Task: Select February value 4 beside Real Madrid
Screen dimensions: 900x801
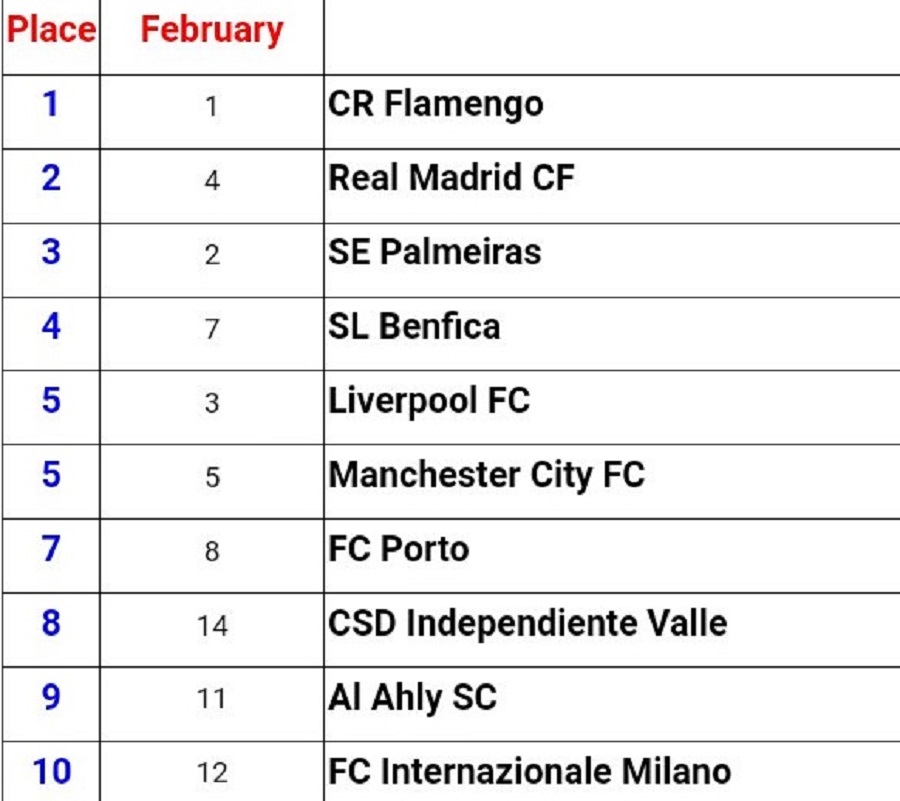Action: 212,181
